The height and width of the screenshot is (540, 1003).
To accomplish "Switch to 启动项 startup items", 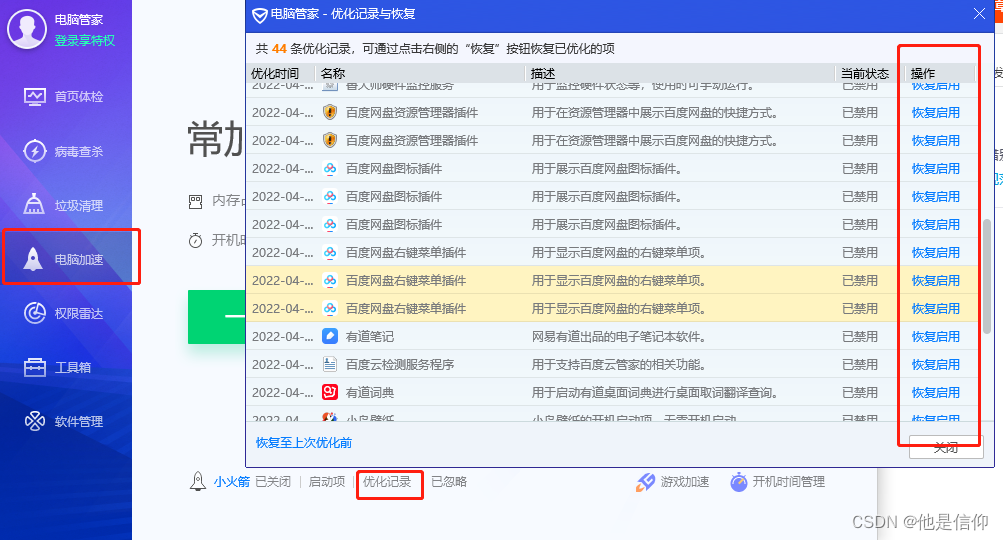I will pos(327,482).
